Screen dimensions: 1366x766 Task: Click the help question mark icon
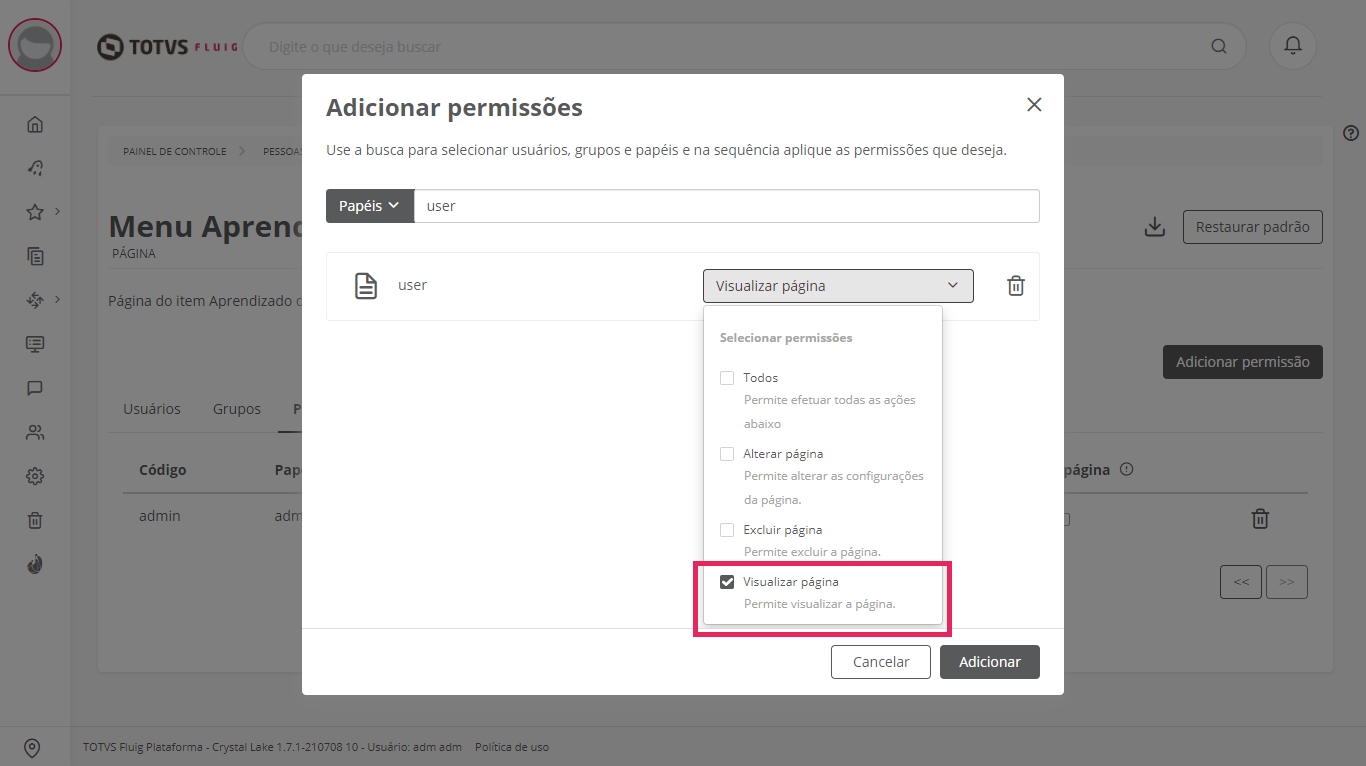[x=1351, y=133]
